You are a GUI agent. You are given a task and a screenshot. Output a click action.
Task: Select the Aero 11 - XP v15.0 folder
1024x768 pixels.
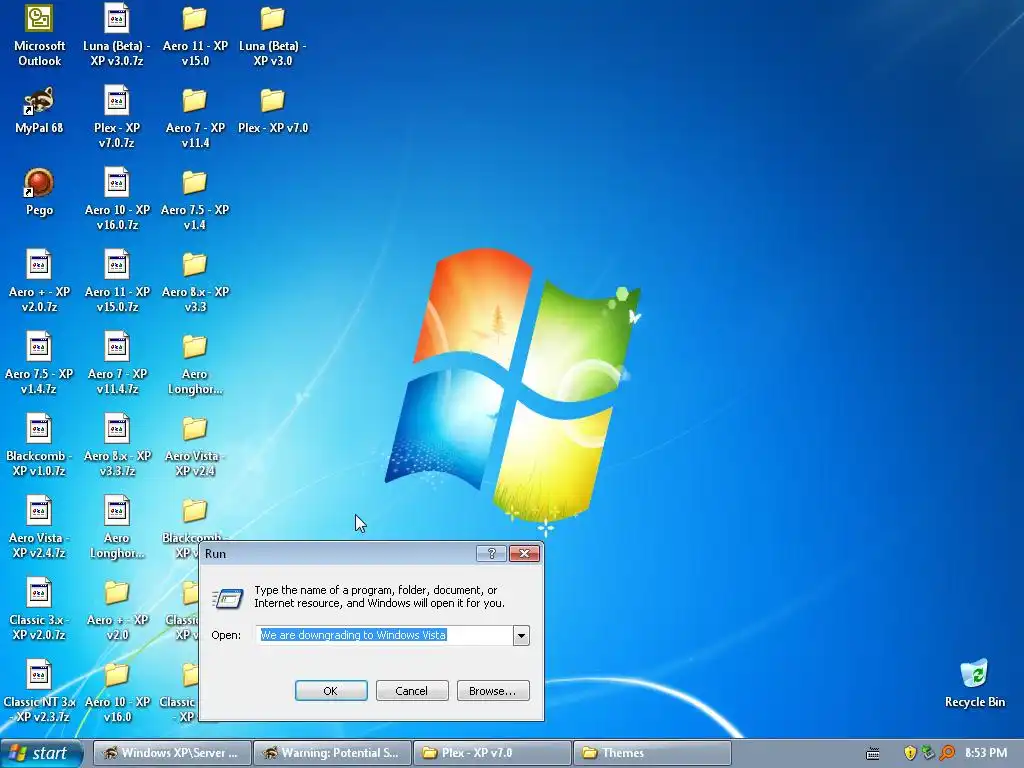195,35
